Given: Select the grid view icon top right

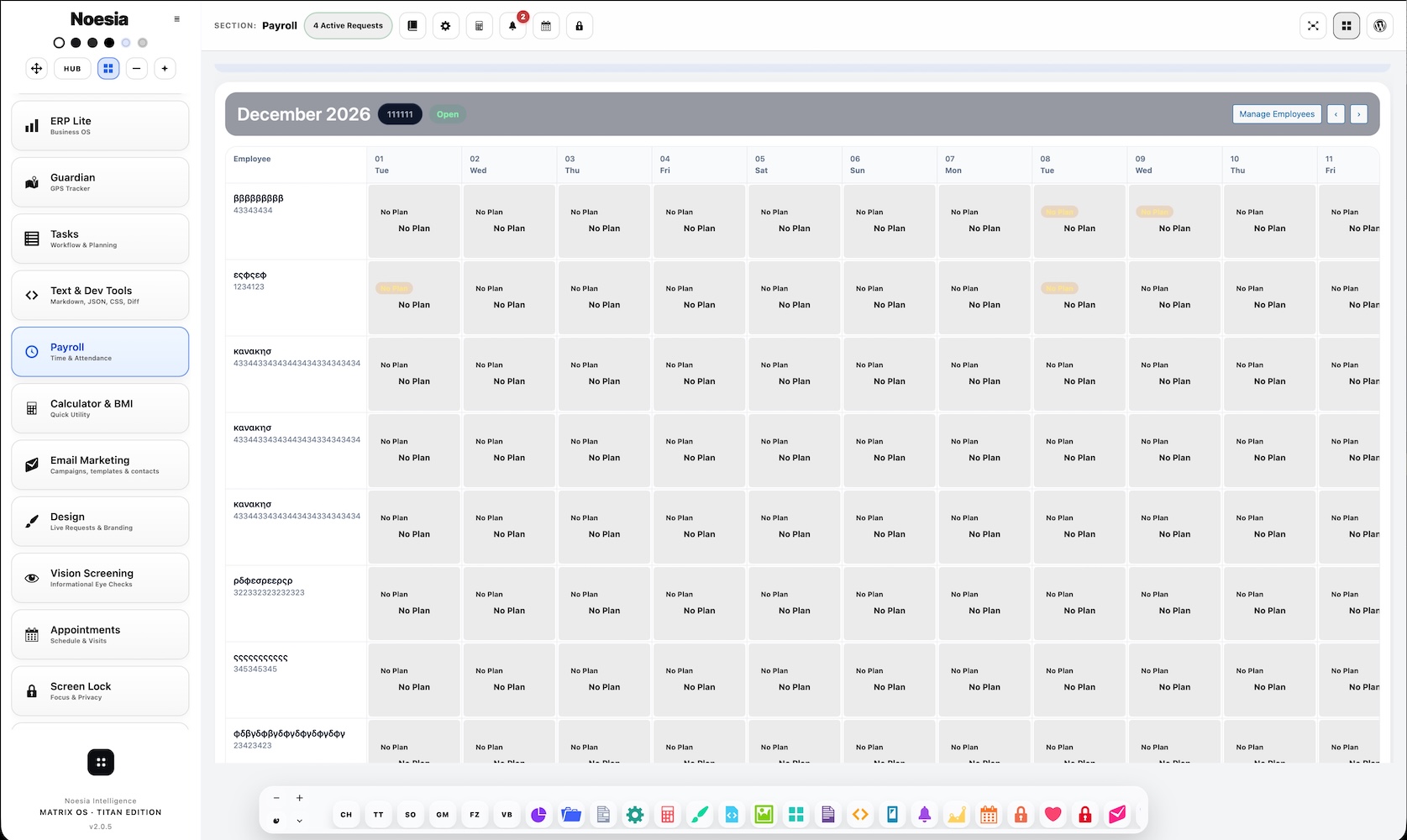Looking at the screenshot, I should point(1347,26).
